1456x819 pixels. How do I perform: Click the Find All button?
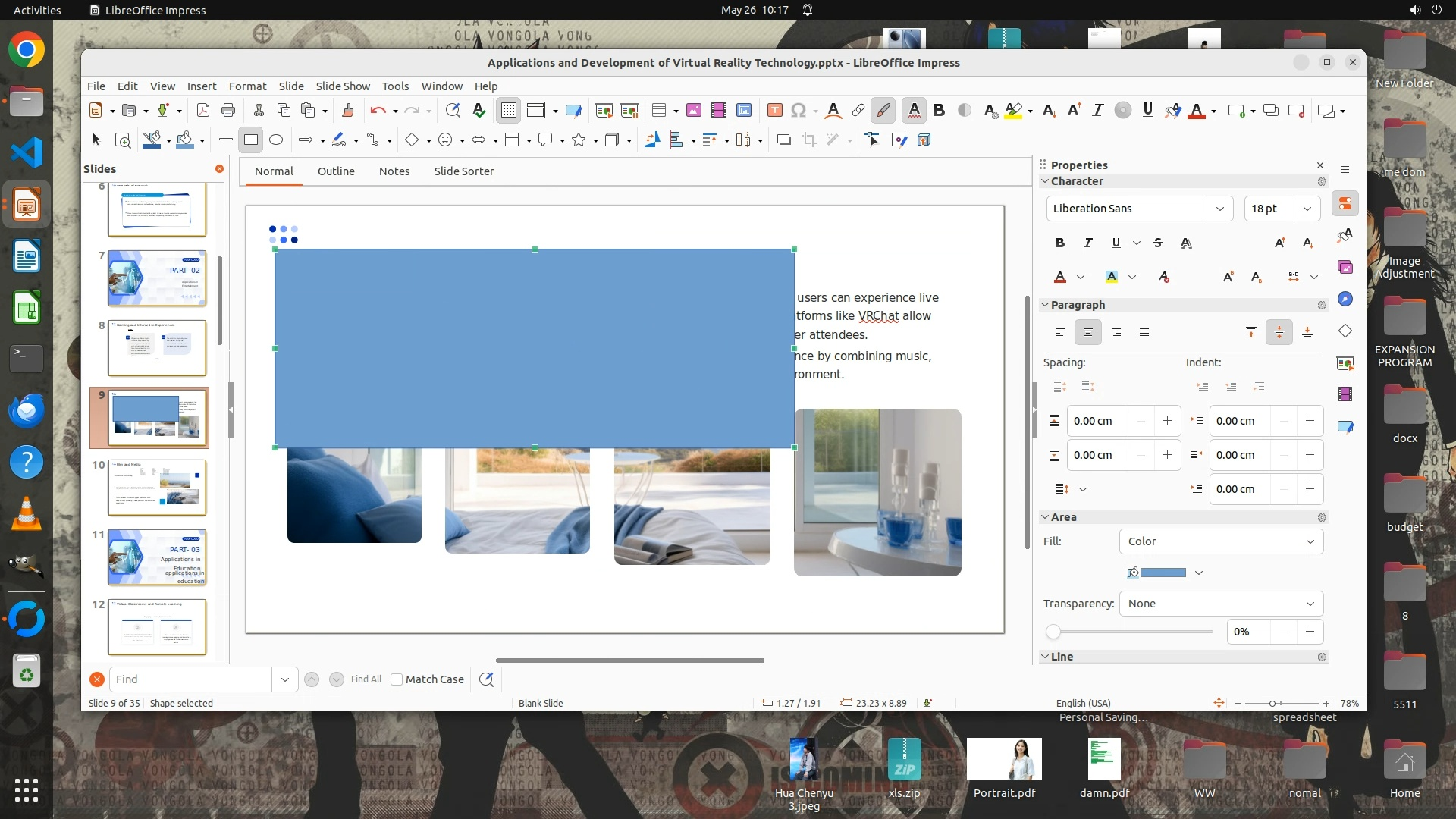pyautogui.click(x=366, y=679)
